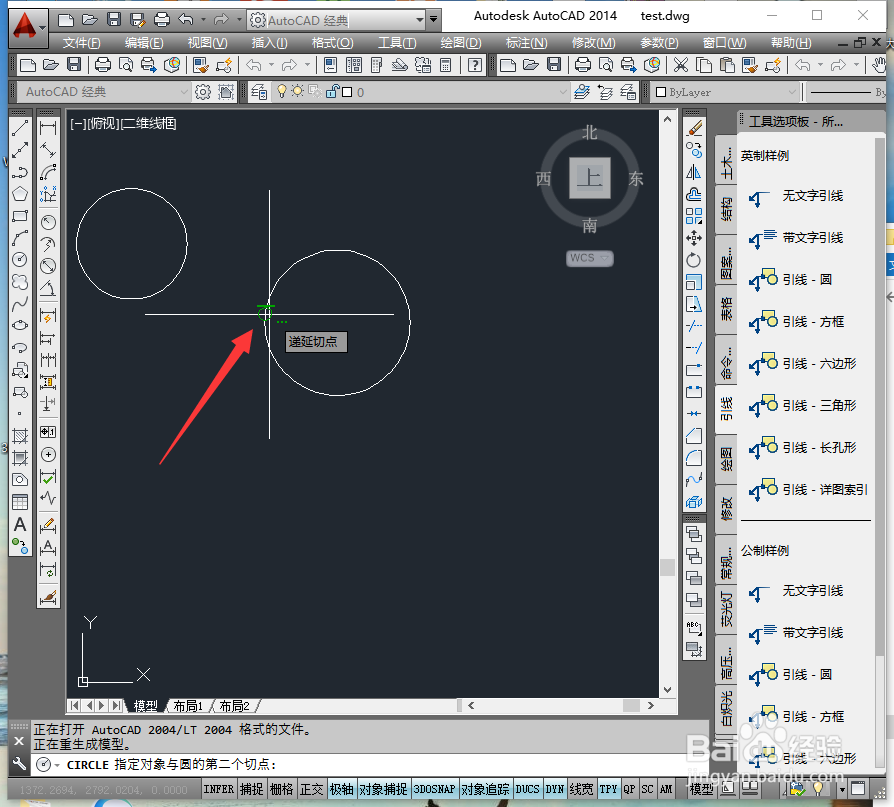The width and height of the screenshot is (894, 807).
Task: Click the Pan hand icon
Action: (879, 65)
